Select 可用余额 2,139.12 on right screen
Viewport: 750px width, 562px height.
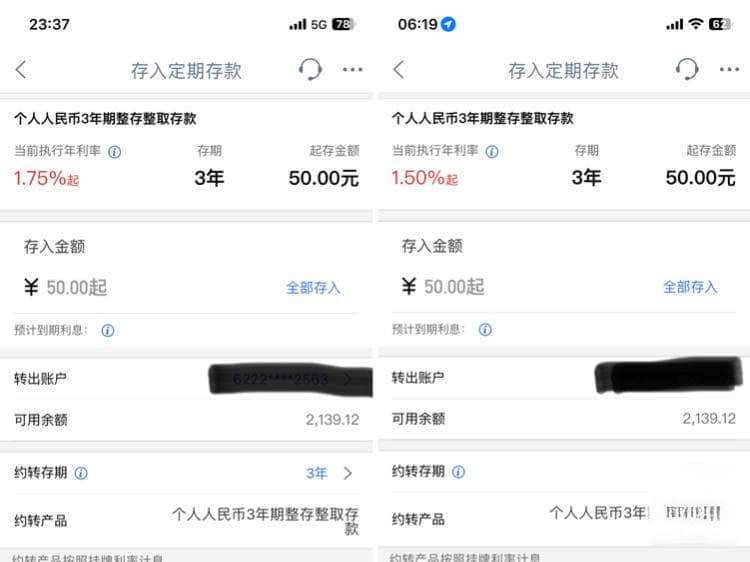pos(564,419)
